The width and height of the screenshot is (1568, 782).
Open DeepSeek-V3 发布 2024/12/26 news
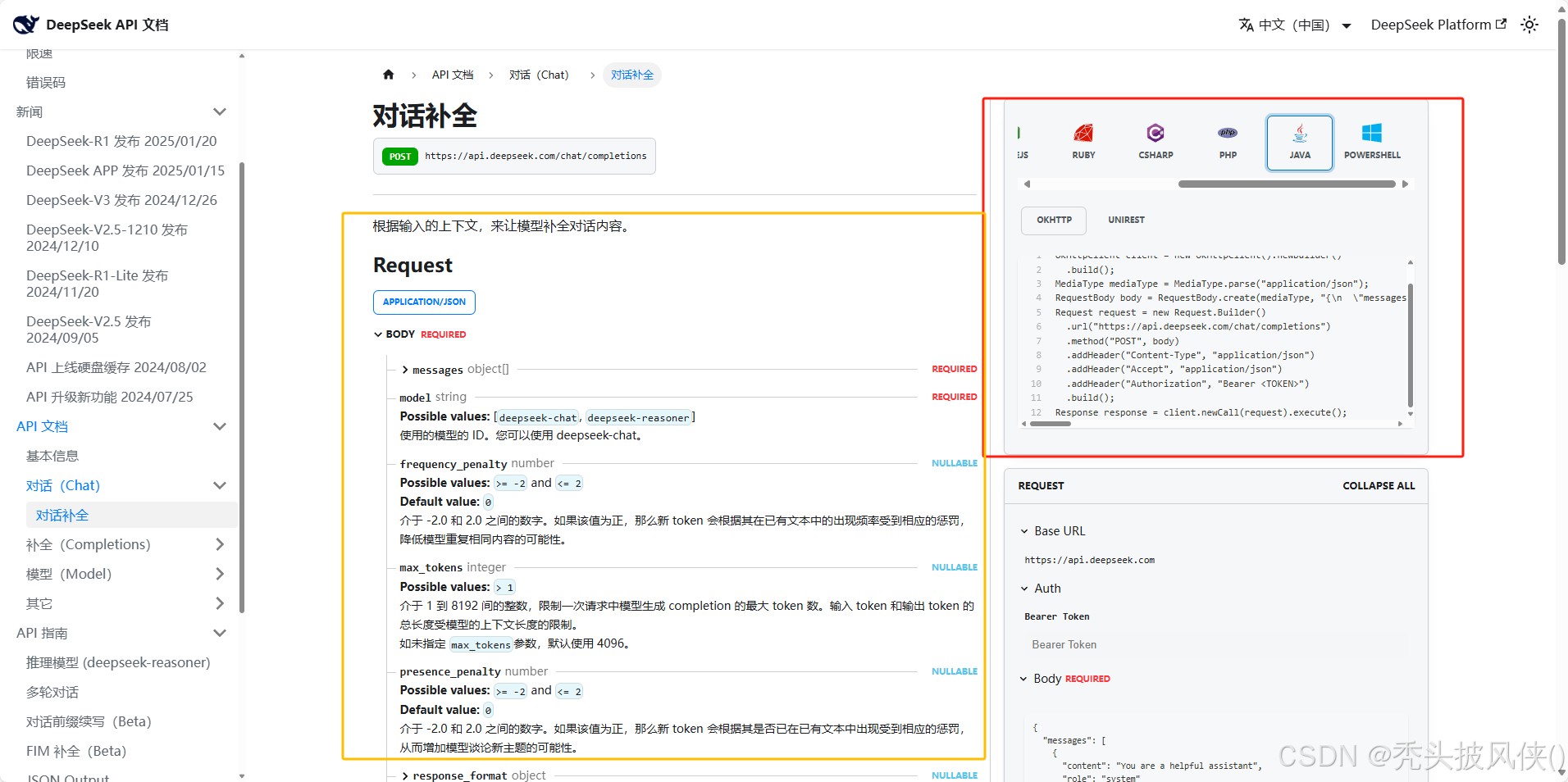coord(121,200)
